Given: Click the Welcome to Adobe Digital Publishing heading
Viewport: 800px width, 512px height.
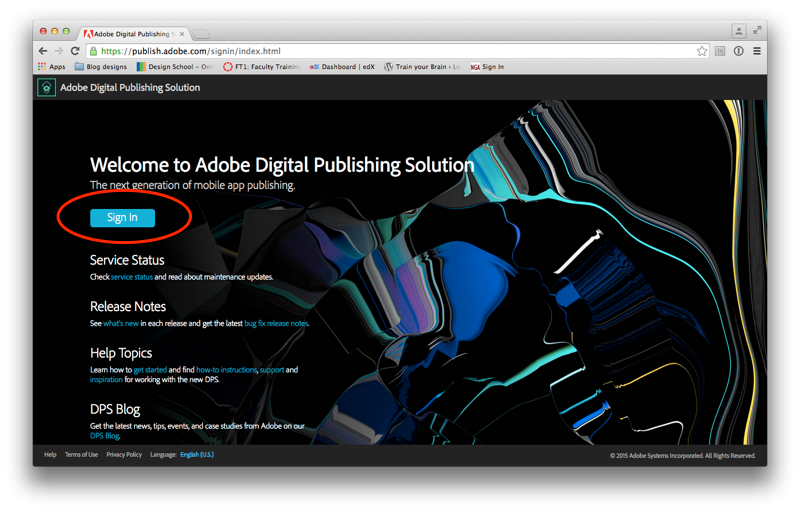Looking at the screenshot, I should tap(282, 165).
